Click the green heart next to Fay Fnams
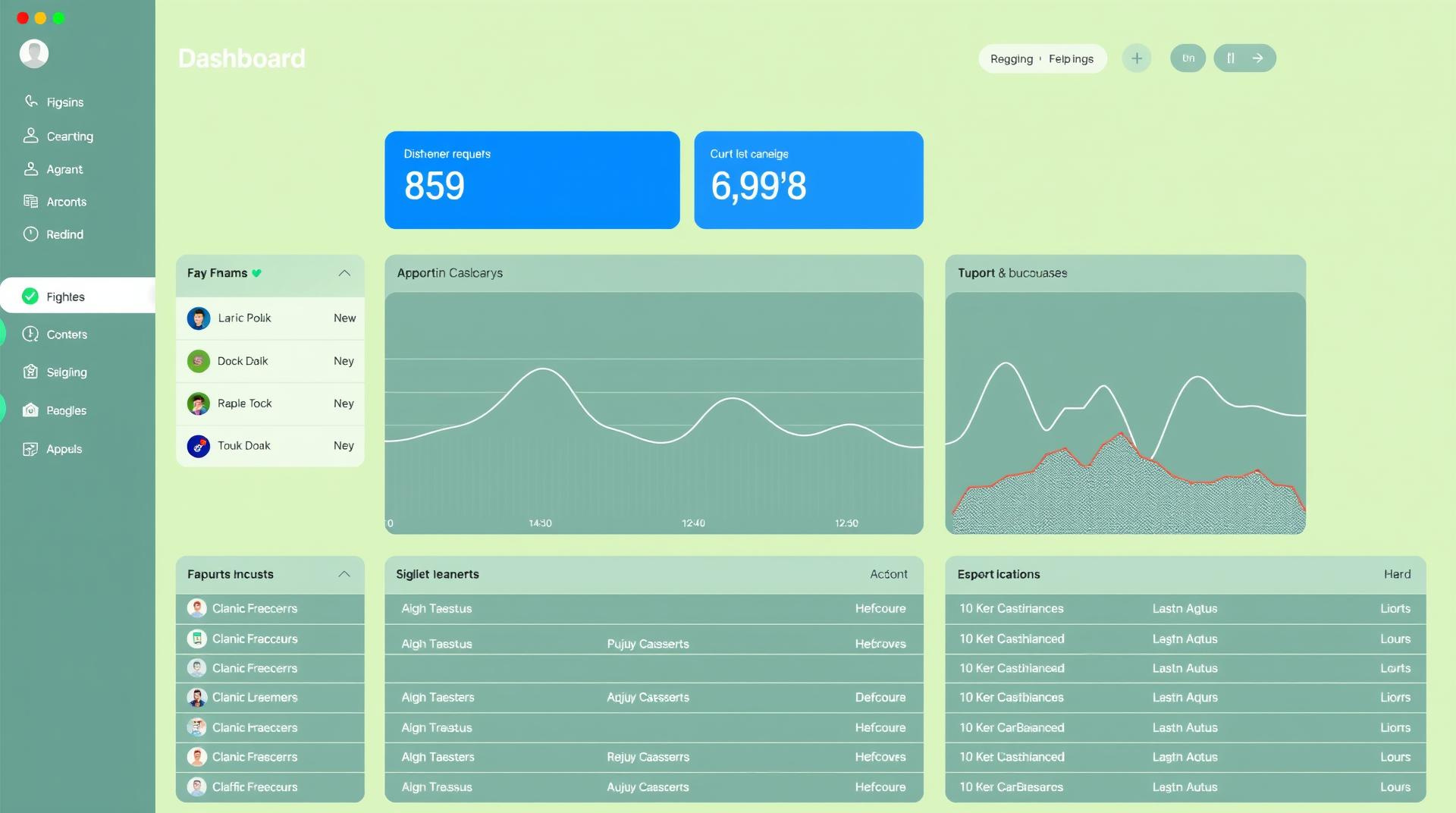Screen dimensions: 1456x813 point(256,273)
